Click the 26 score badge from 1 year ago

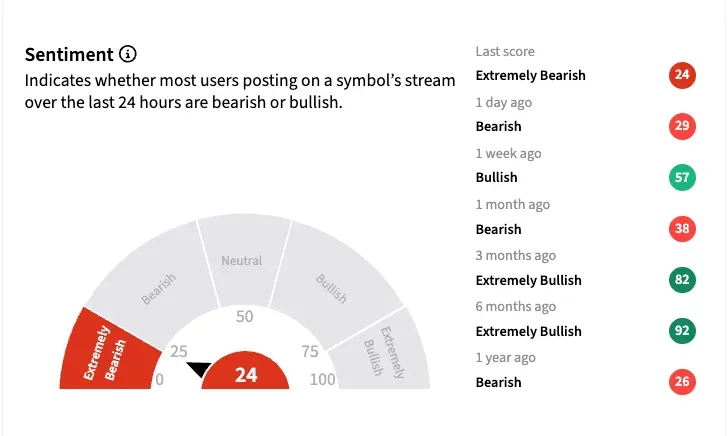682,382
